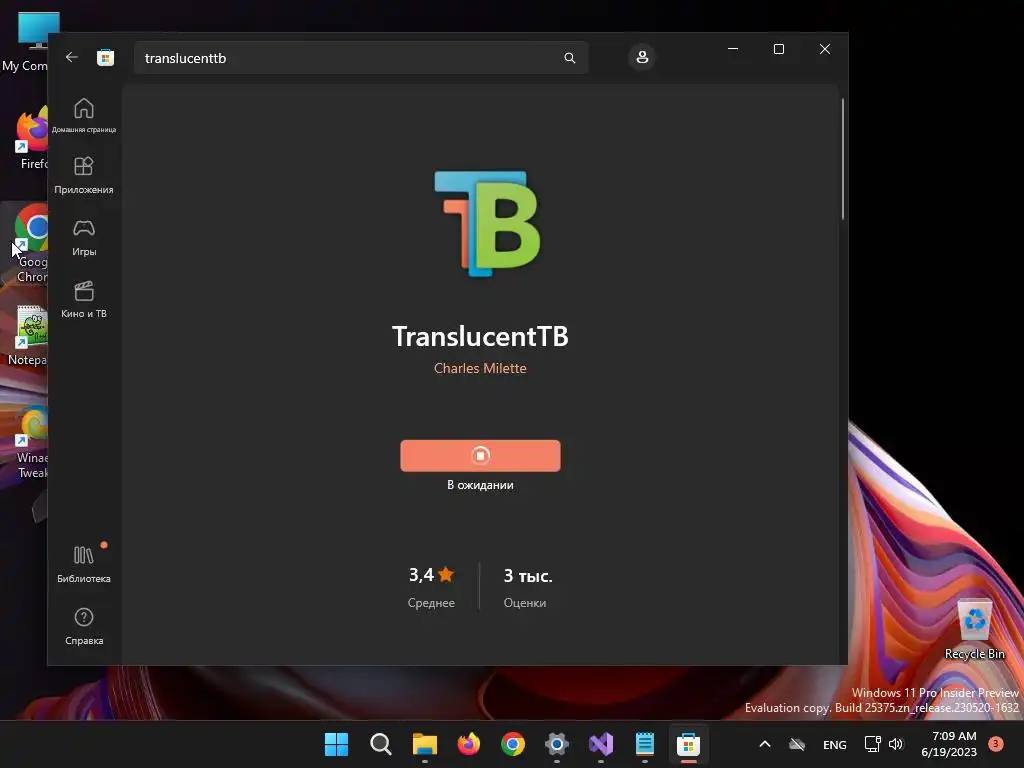Viewport: 1024px width, 768px height.
Task: Open the Windows Start menu
Action: coord(336,744)
